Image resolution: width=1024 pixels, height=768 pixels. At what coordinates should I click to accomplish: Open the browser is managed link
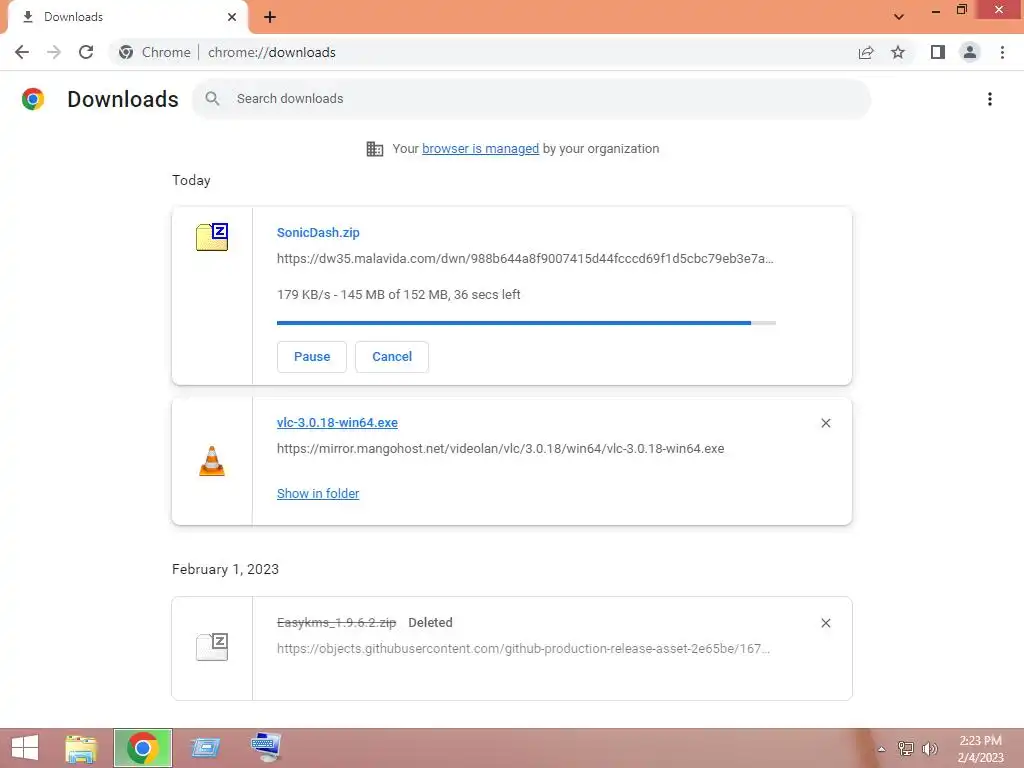point(481,149)
